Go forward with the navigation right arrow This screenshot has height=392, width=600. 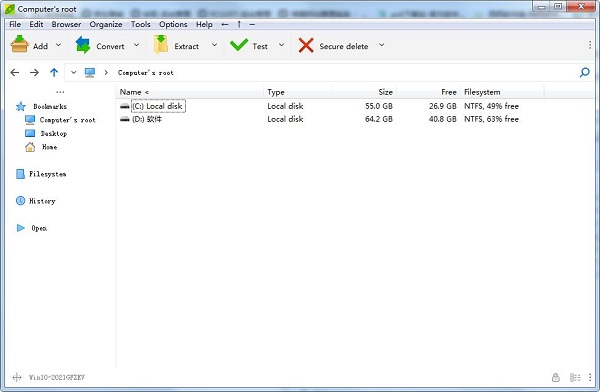34,72
